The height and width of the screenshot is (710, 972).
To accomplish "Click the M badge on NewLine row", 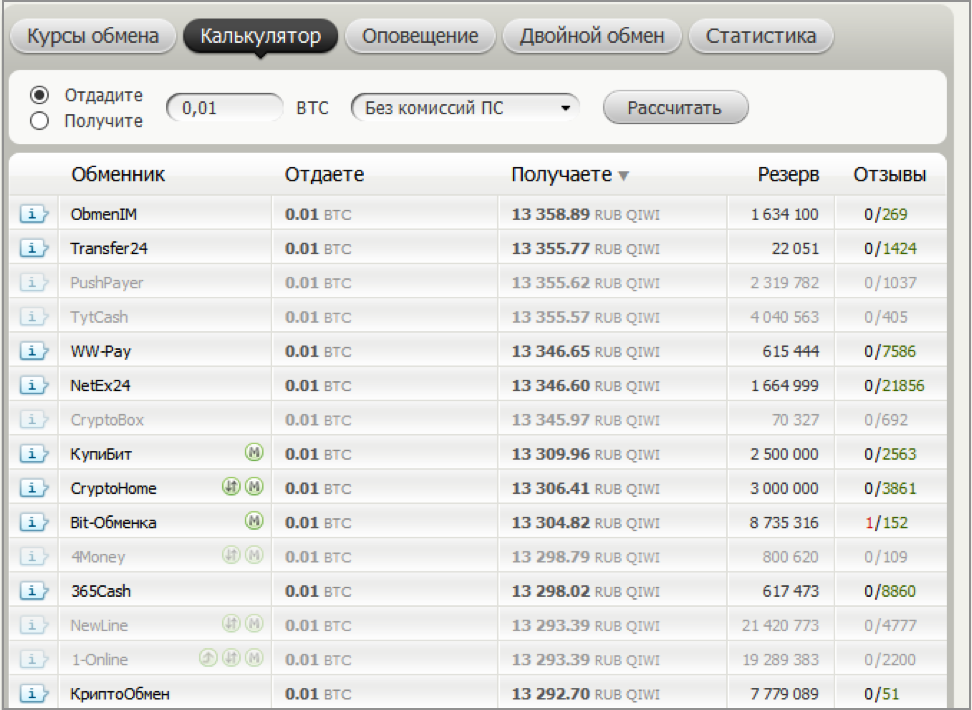I will [254, 624].
